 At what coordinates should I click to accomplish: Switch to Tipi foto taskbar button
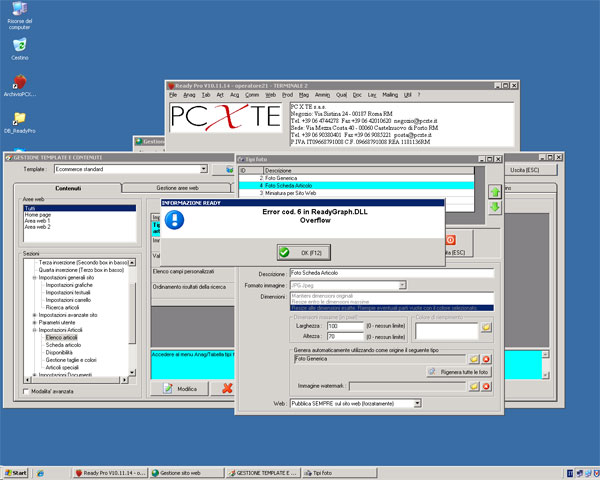click(340, 473)
